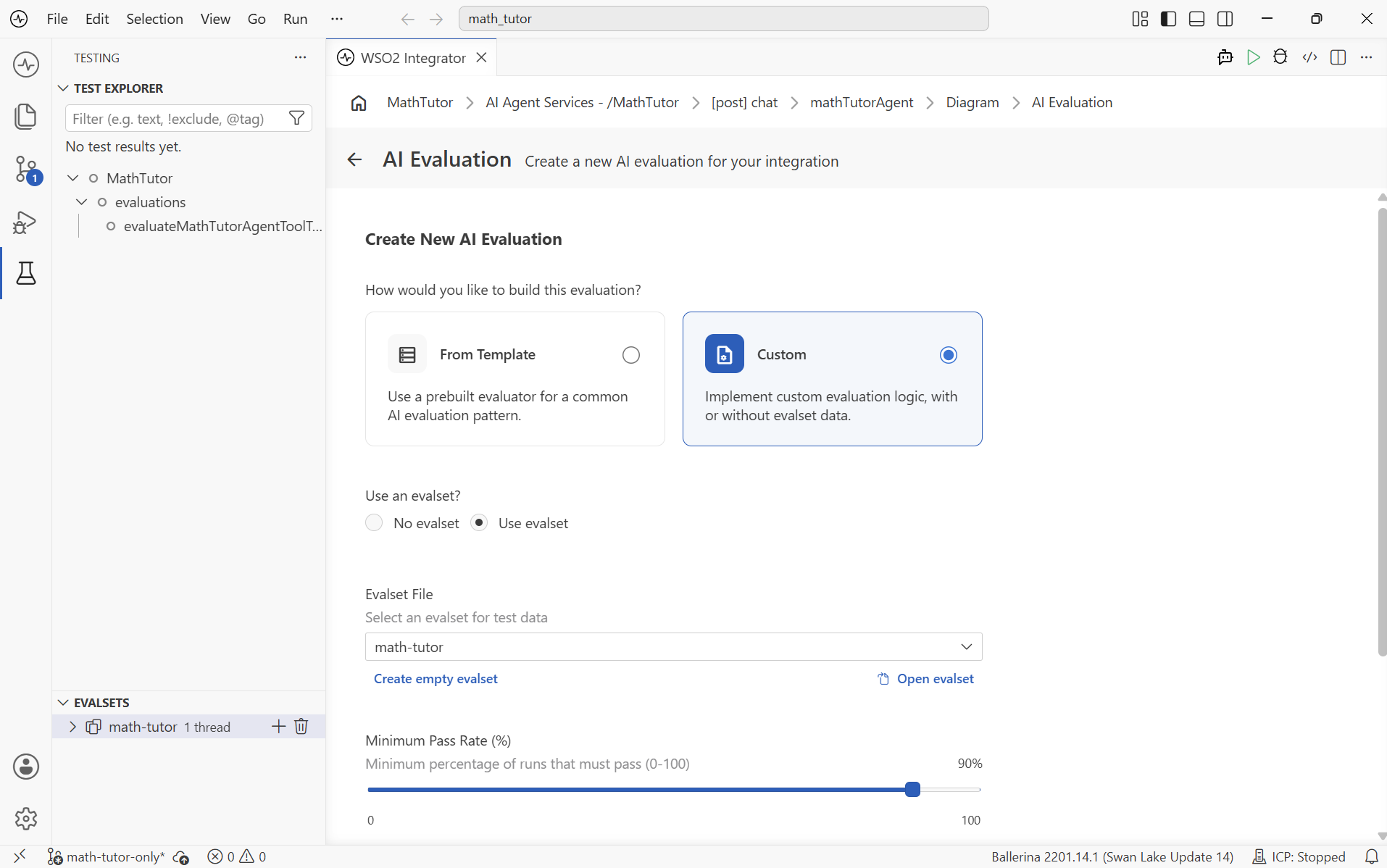Click the notifications bell in status bar
The image size is (1387, 868).
tap(1371, 856)
